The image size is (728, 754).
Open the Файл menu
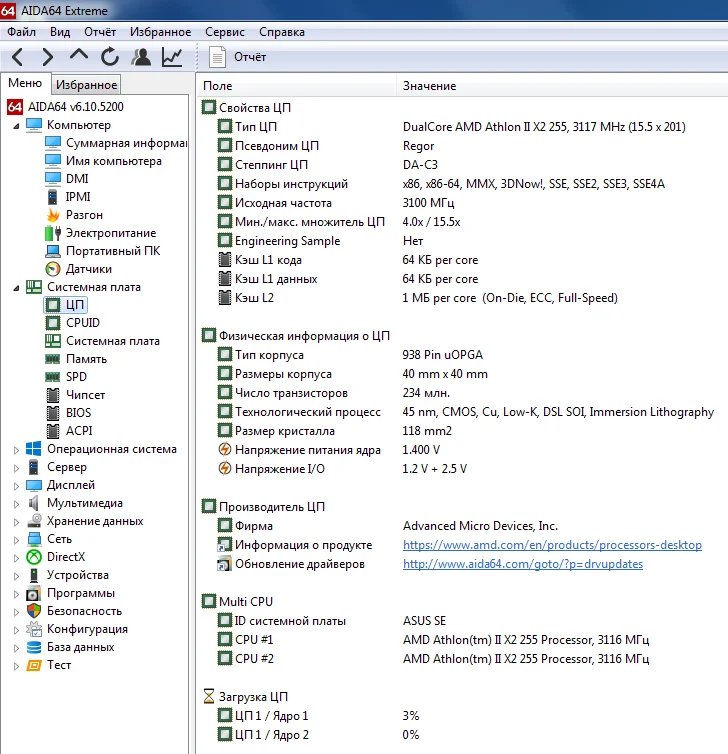pyautogui.click(x=22, y=32)
